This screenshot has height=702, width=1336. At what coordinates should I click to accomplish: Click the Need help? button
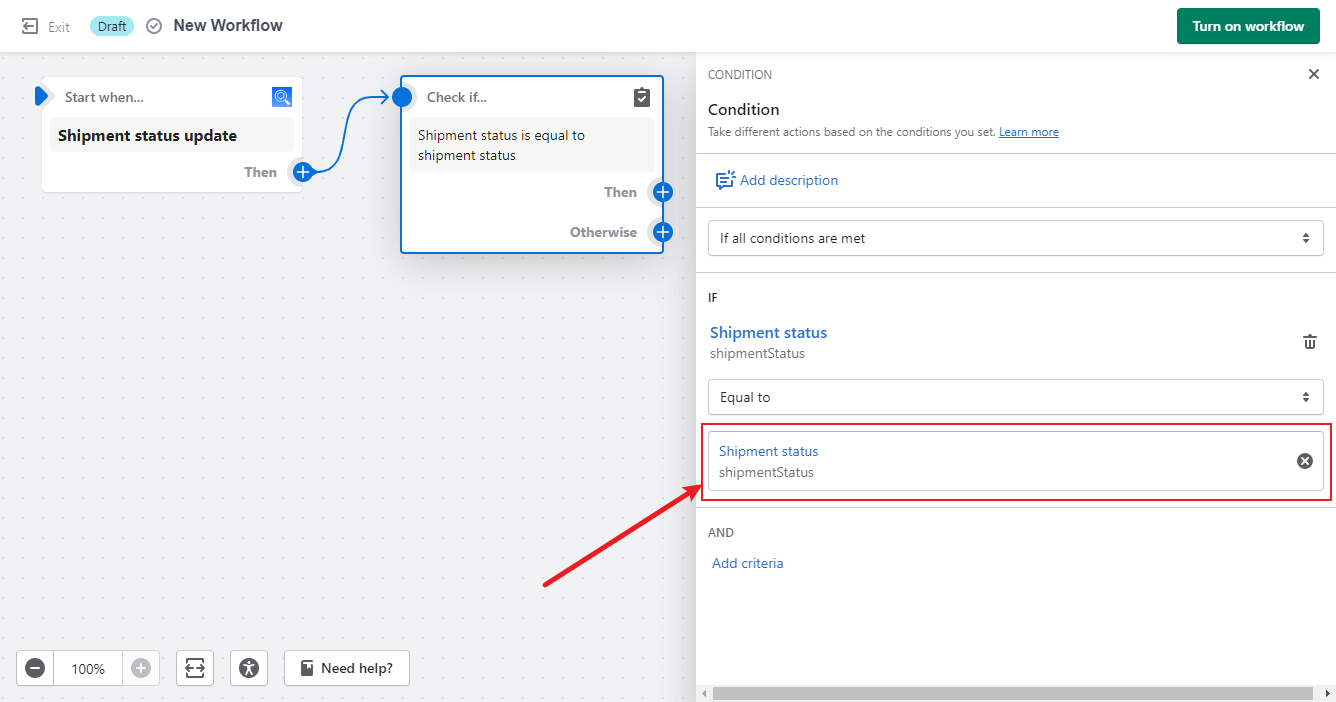point(347,668)
